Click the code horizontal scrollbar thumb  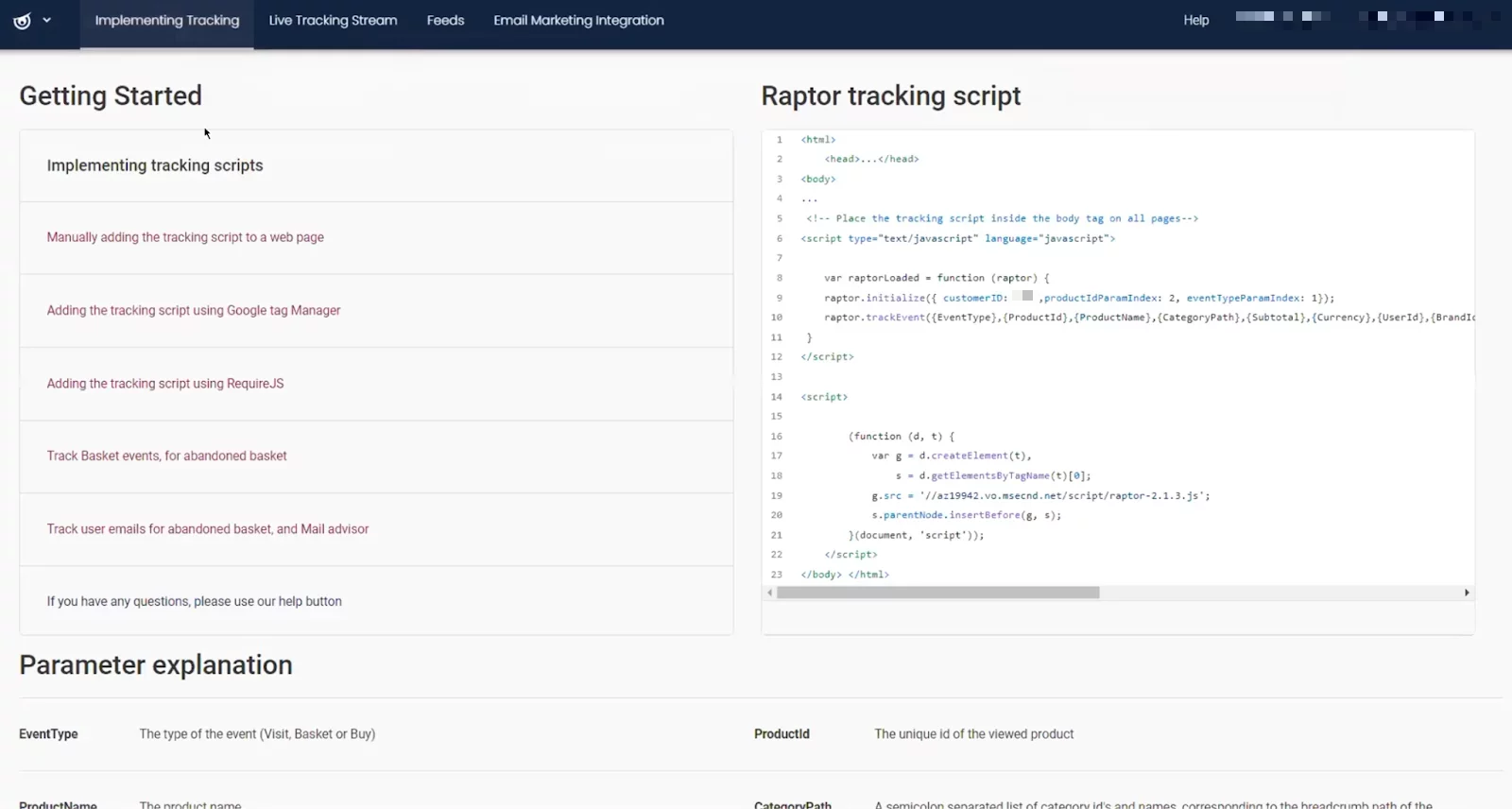(937, 593)
